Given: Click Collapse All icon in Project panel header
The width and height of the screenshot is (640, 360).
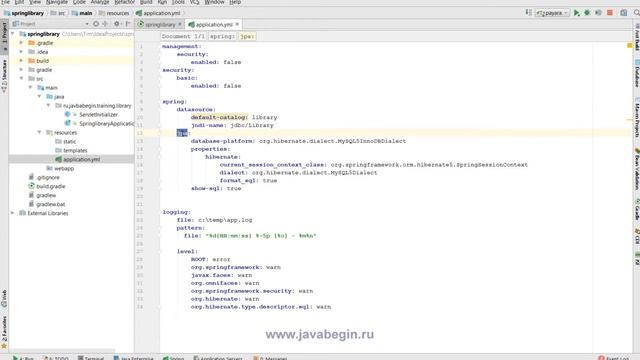Looking at the screenshot, I should tap(105, 24).
